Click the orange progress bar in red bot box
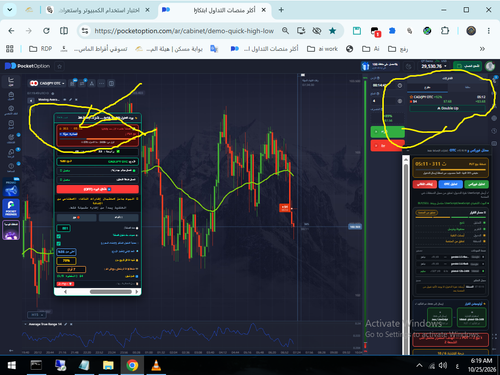Viewport: 500px width, 375px height. click(x=98, y=139)
